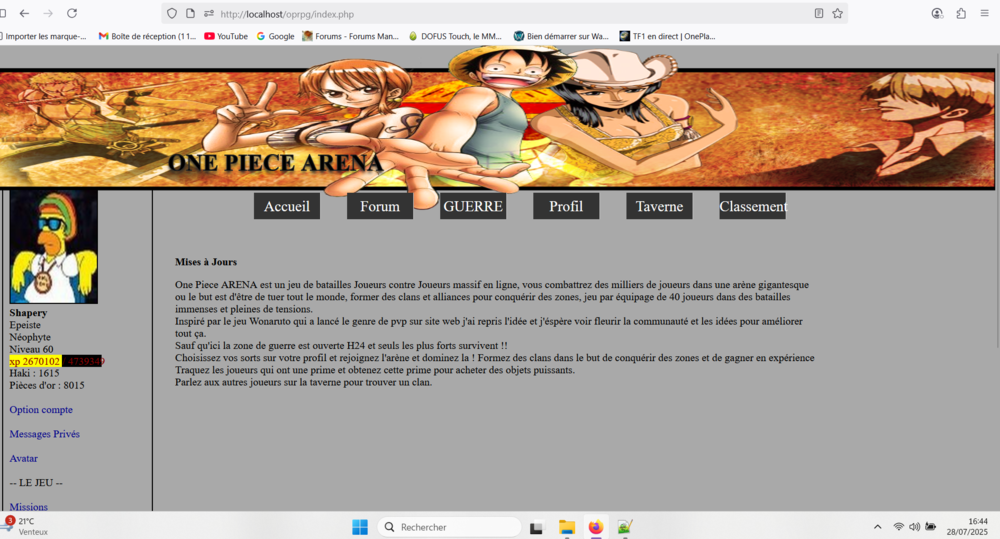Open the Firefox hamburger menu

pyautogui.click(x=985, y=13)
